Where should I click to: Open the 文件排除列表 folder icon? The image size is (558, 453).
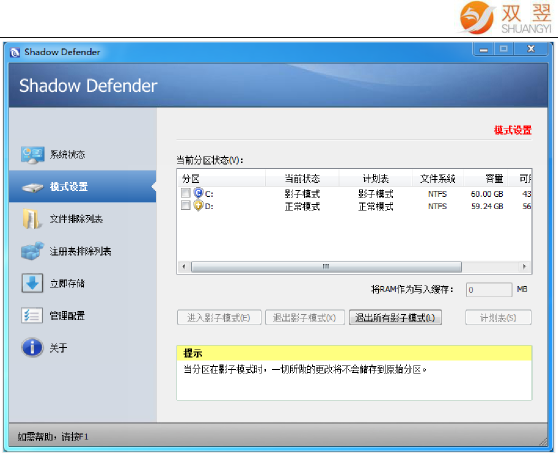[x=31, y=218]
